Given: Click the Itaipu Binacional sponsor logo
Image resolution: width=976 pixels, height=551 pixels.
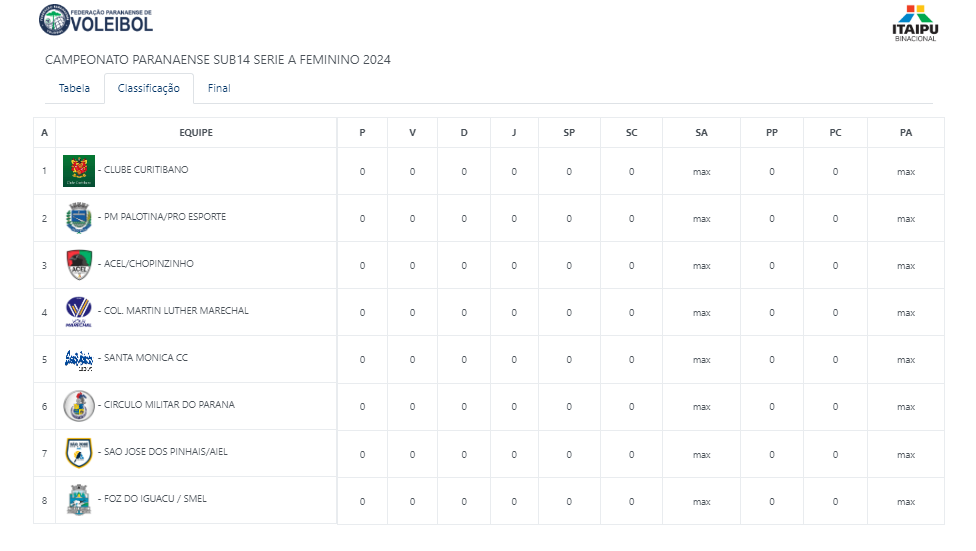Looking at the screenshot, I should pos(914,23).
